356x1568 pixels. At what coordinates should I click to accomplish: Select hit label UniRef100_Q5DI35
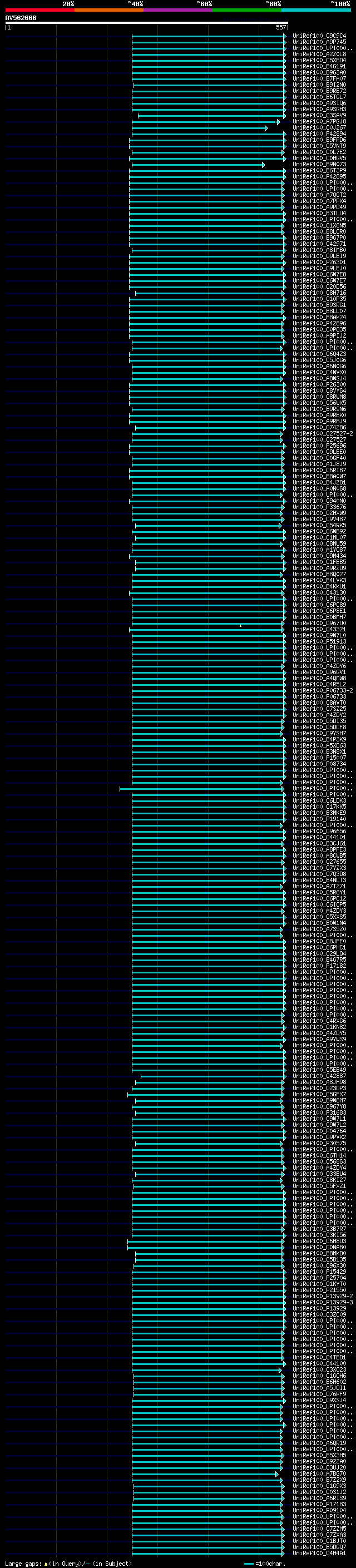pyautogui.click(x=319, y=721)
